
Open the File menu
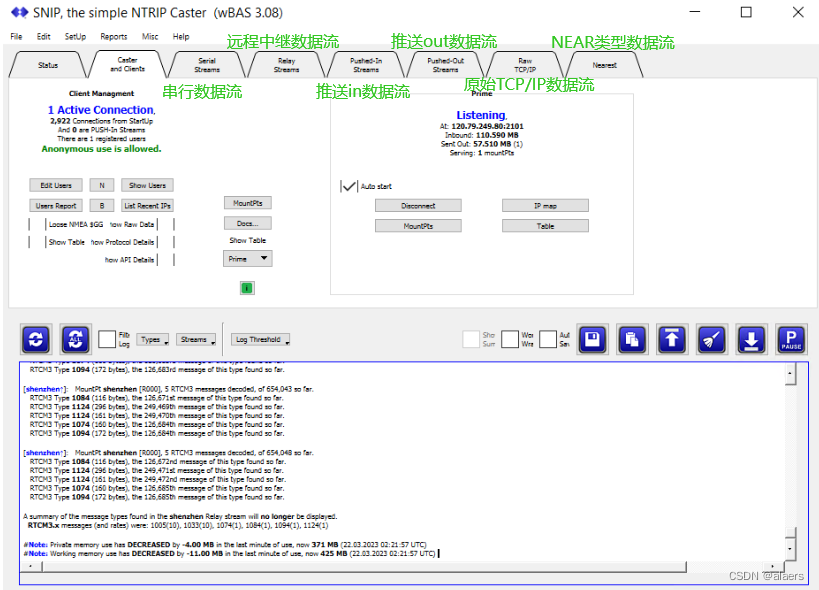click(16, 37)
